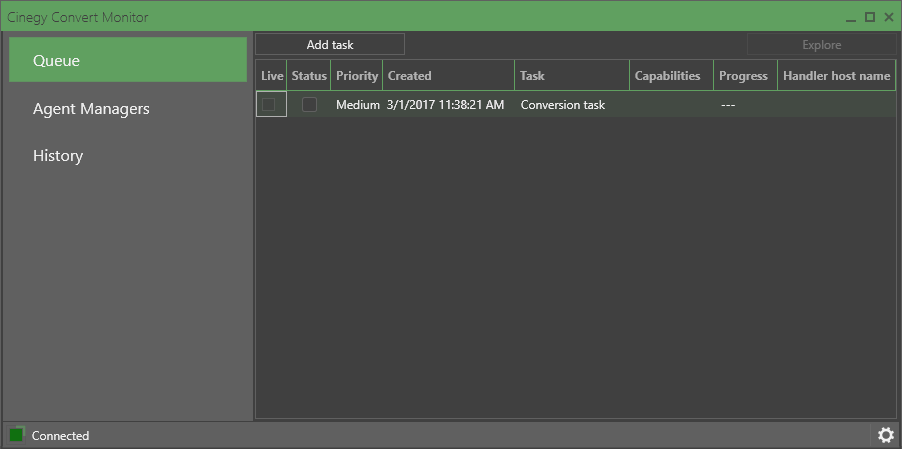This screenshot has height=449, width=902.
Task: Toggle the Live checkbox for Conversion task
Action: [x=269, y=104]
